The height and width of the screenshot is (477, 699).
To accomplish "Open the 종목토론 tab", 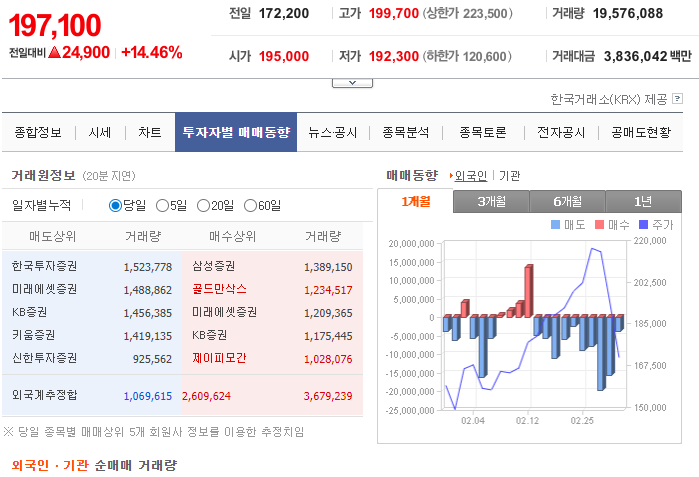I will [x=482, y=133].
